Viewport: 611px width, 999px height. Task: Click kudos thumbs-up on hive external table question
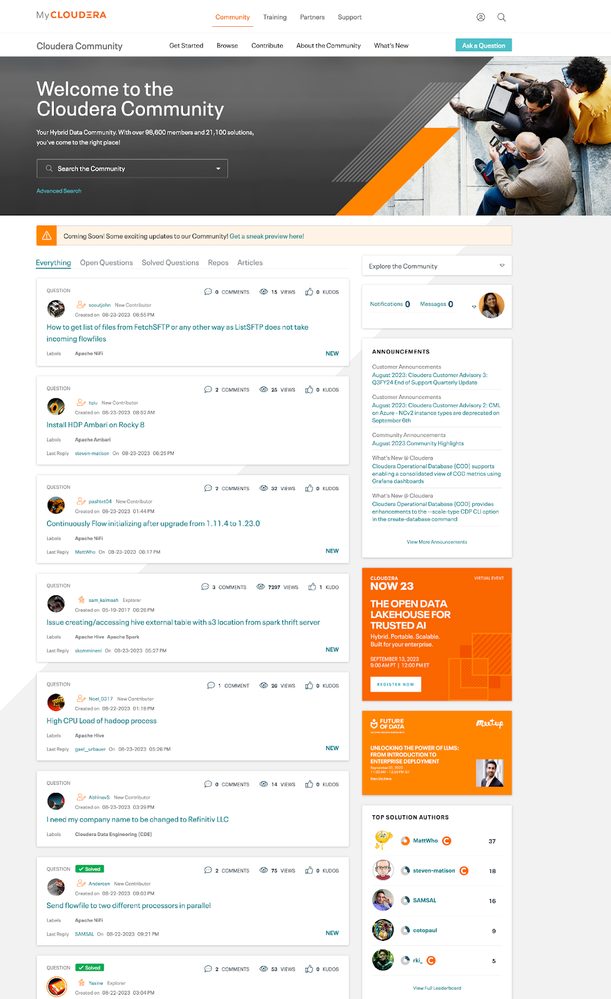coord(312,587)
